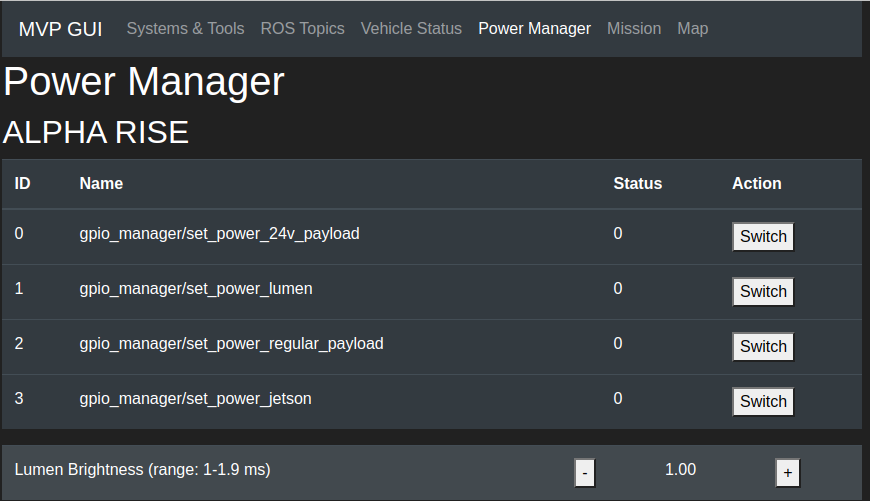
Task: Click the Action column header
Action: [756, 184]
